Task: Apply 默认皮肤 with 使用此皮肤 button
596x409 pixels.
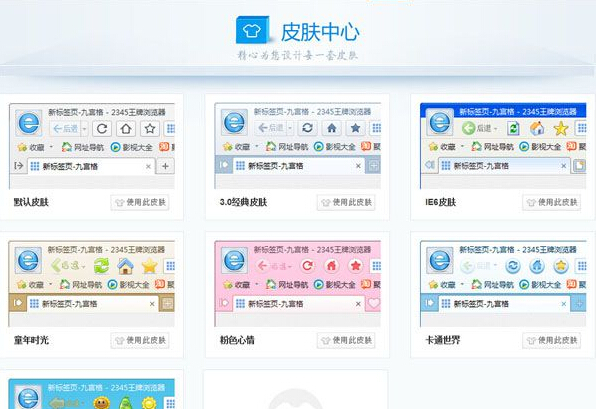Action: [140, 202]
